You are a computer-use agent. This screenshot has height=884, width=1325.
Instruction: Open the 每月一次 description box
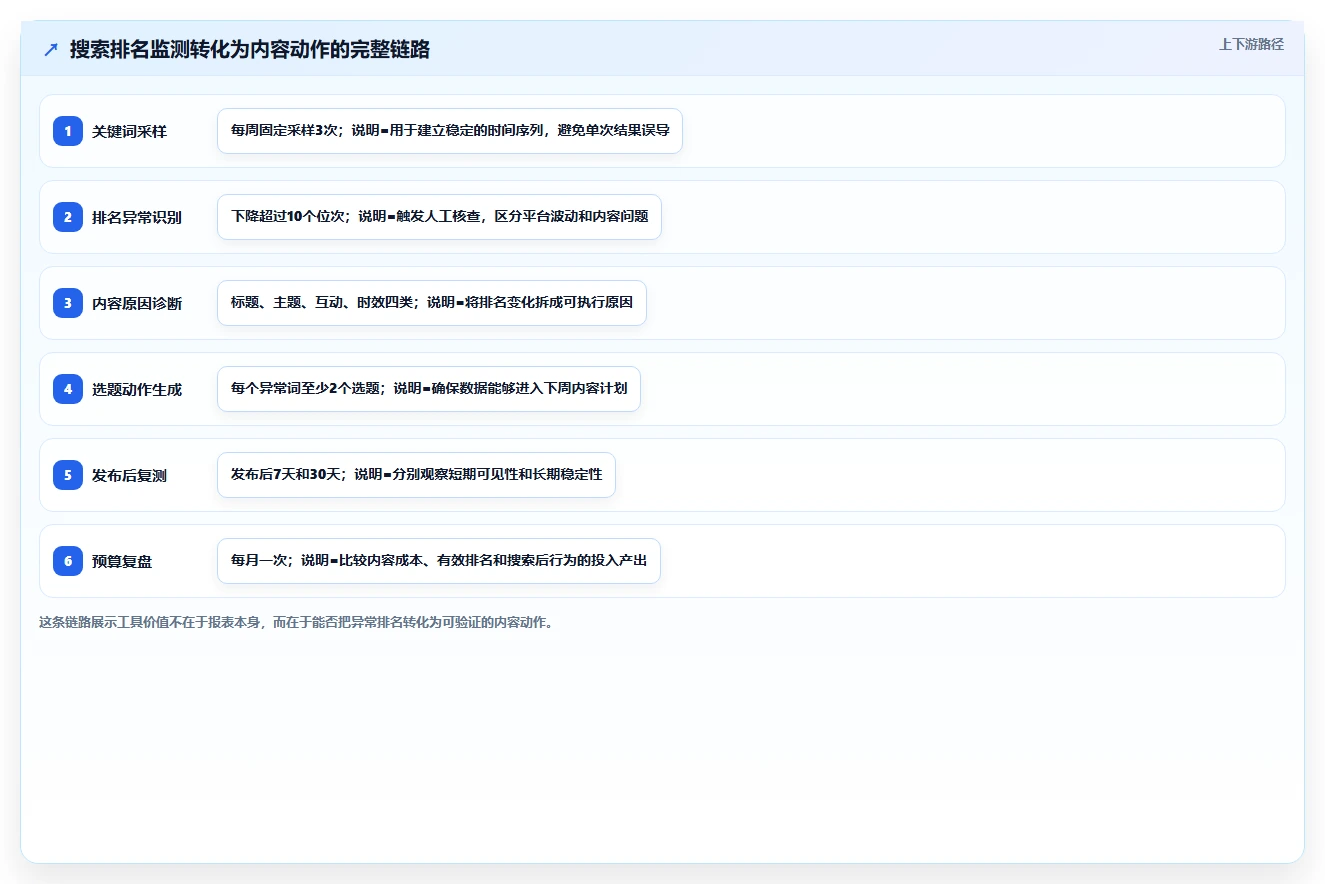pyautogui.click(x=439, y=561)
